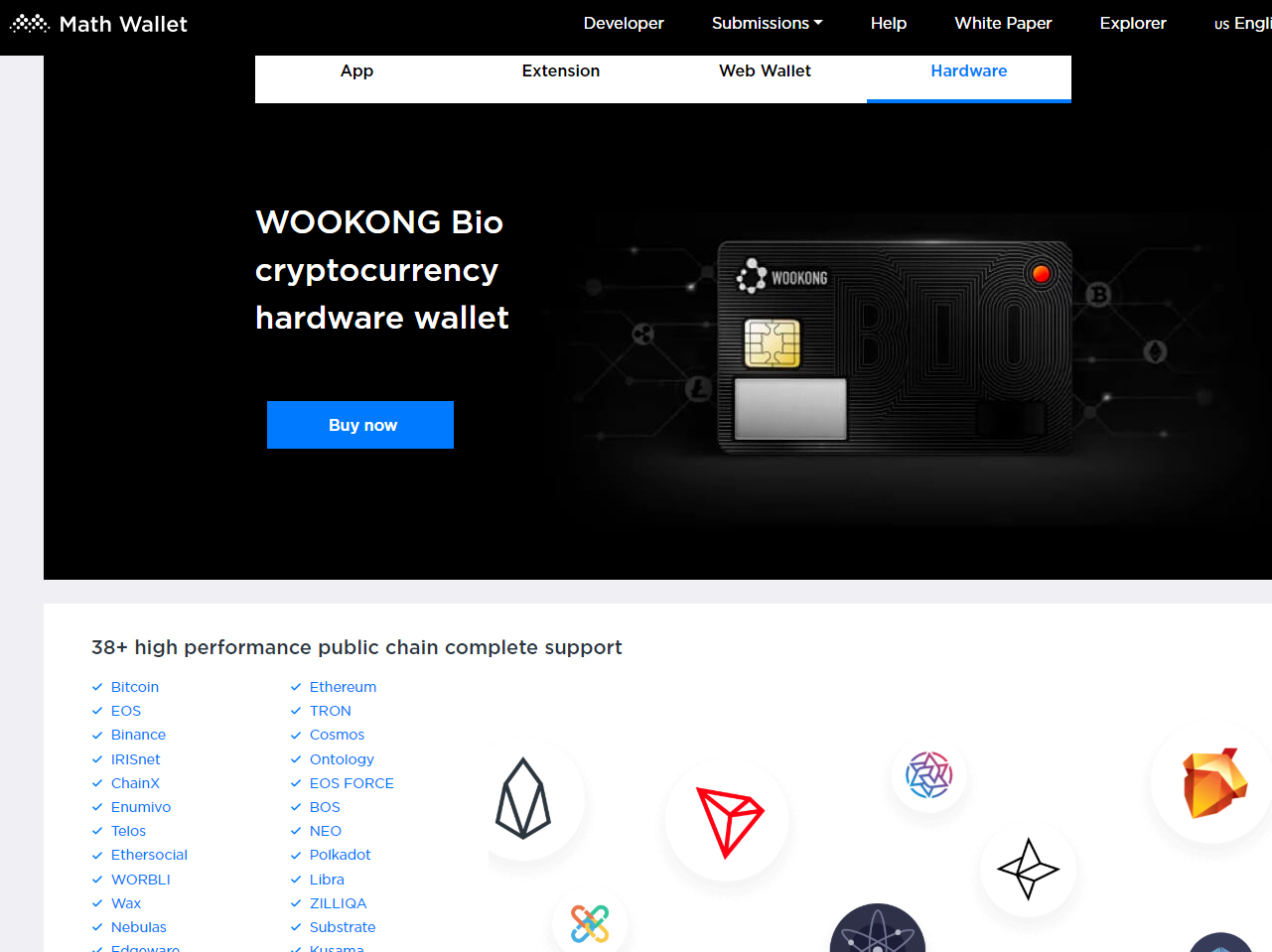The width and height of the screenshot is (1272, 952).
Task: Click the red TRON logo circle
Action: (728, 821)
